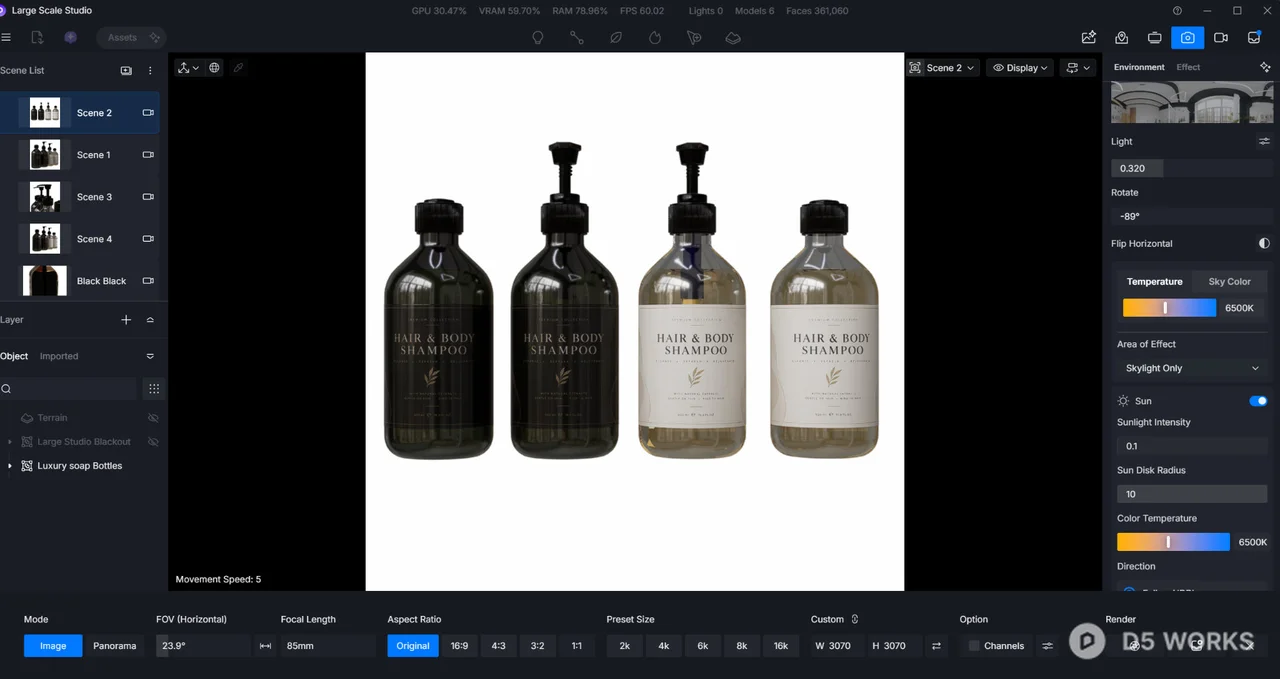Switch to the Effect tab
The image size is (1280, 679).
[1188, 67]
